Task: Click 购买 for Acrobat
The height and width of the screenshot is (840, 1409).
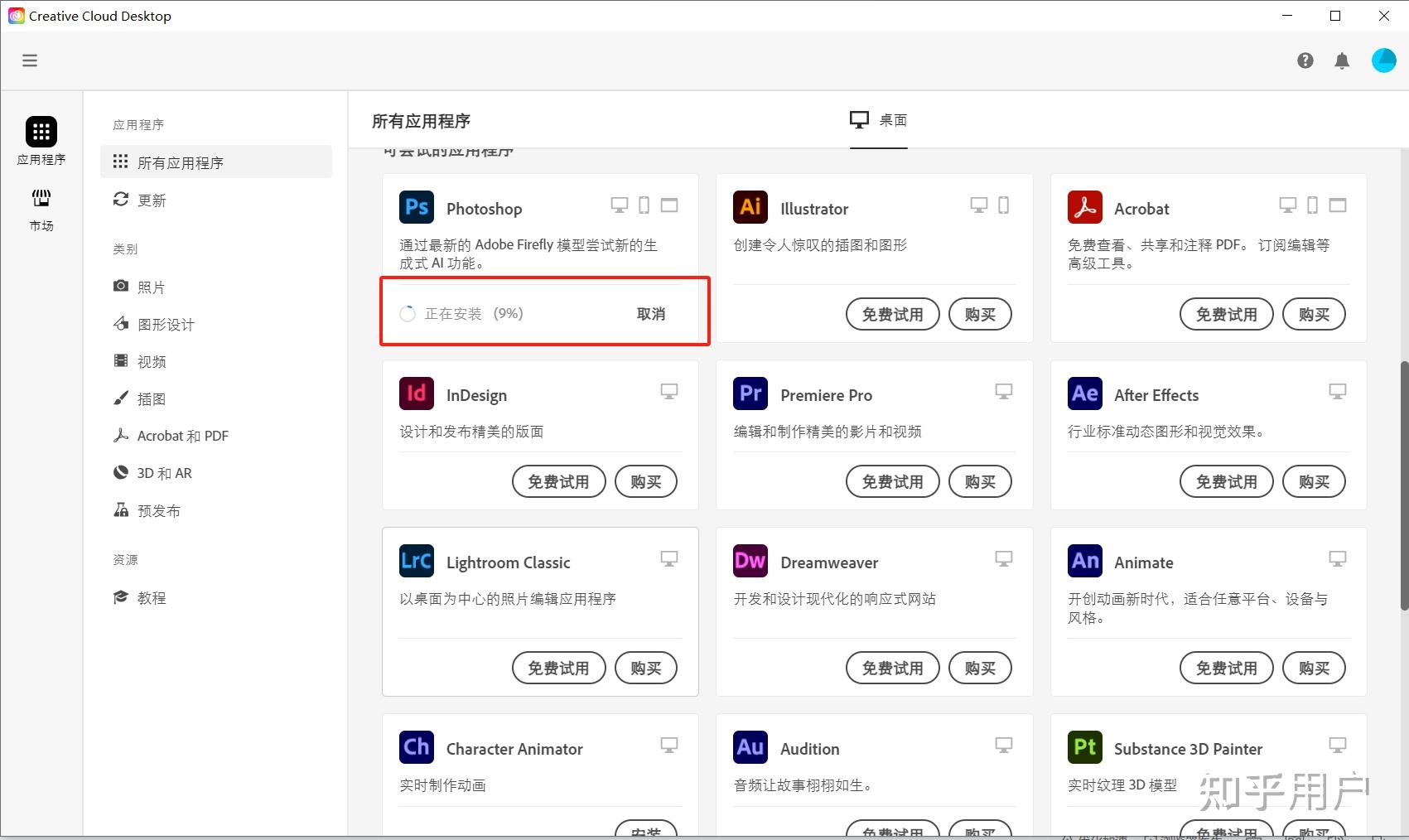Action: click(1315, 314)
